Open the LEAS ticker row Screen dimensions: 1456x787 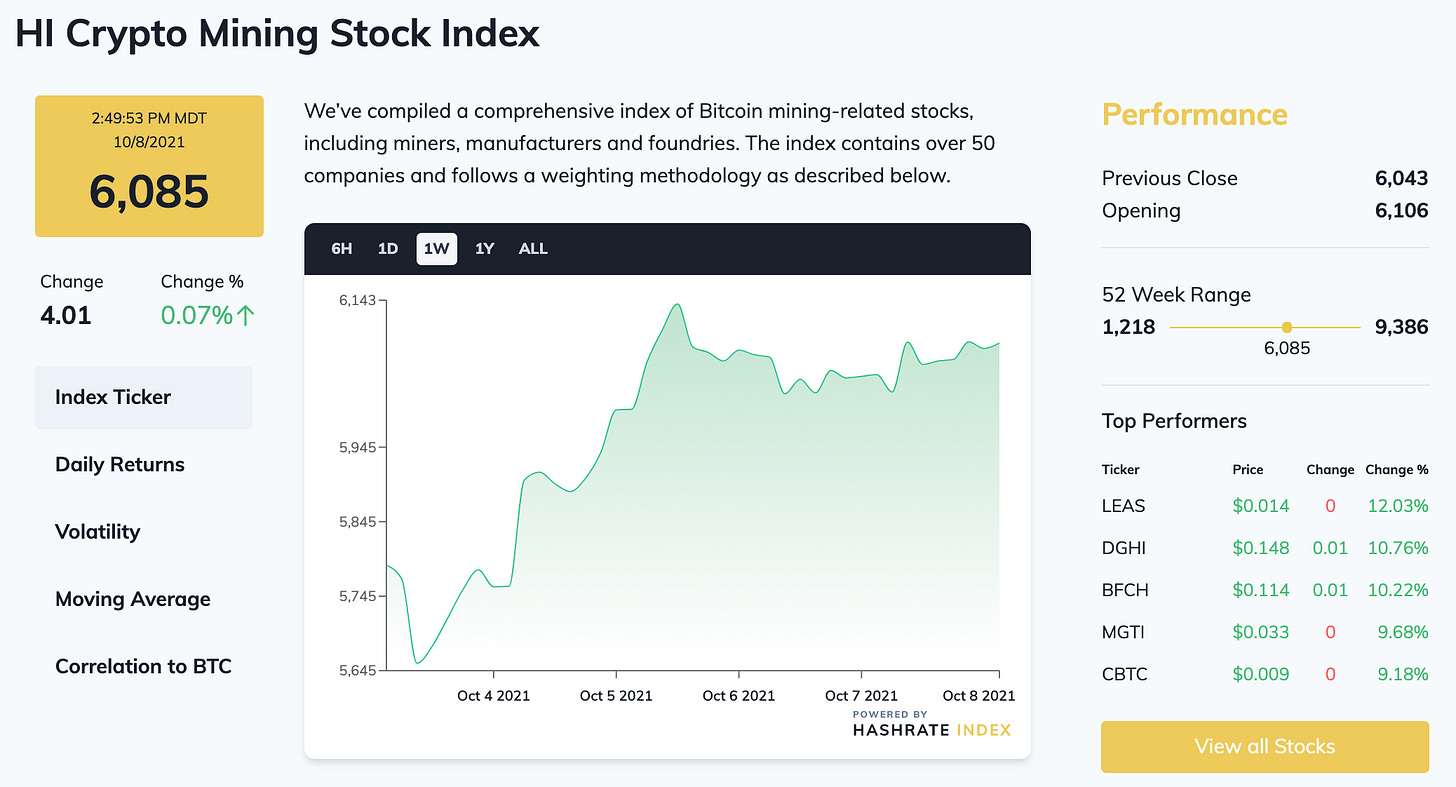(x=1124, y=506)
